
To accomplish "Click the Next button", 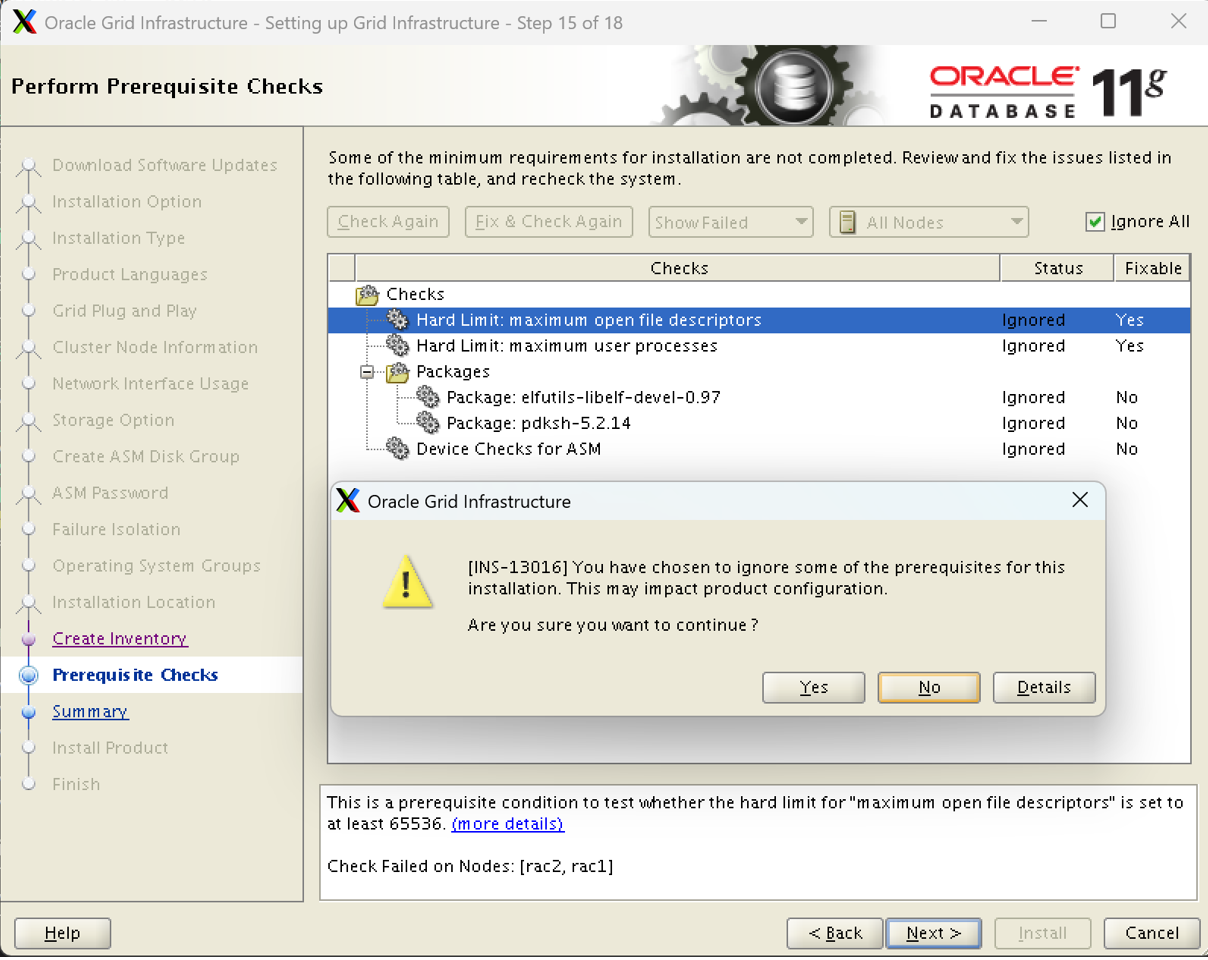I will click(934, 933).
